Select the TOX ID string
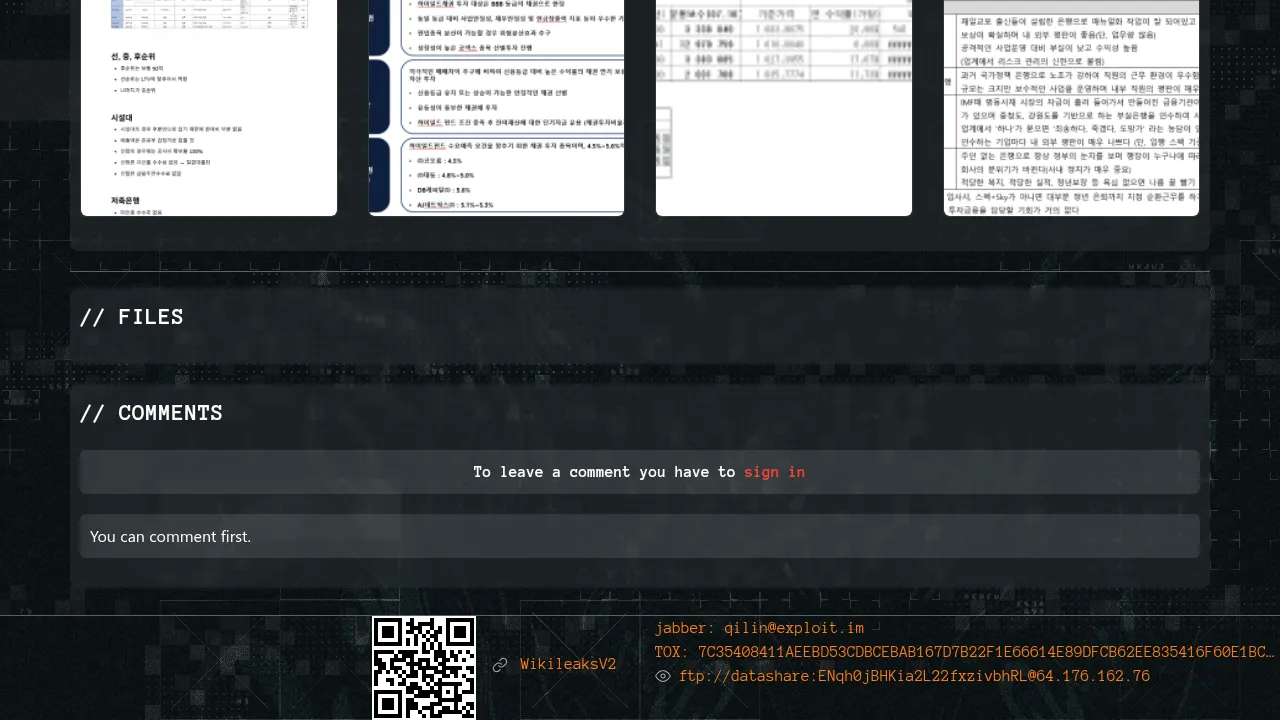 (985, 652)
